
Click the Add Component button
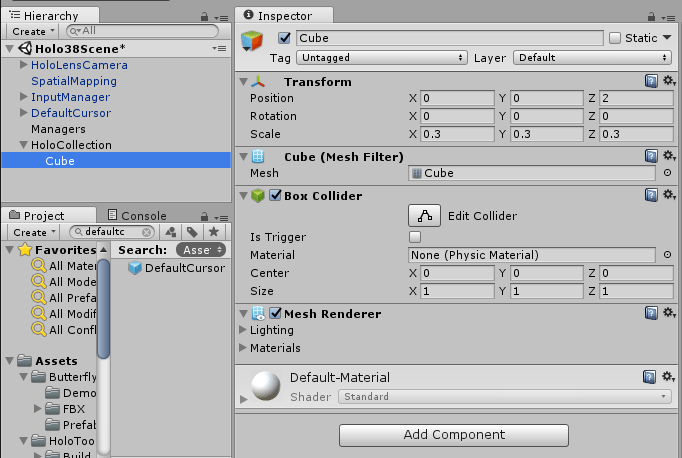click(453, 435)
